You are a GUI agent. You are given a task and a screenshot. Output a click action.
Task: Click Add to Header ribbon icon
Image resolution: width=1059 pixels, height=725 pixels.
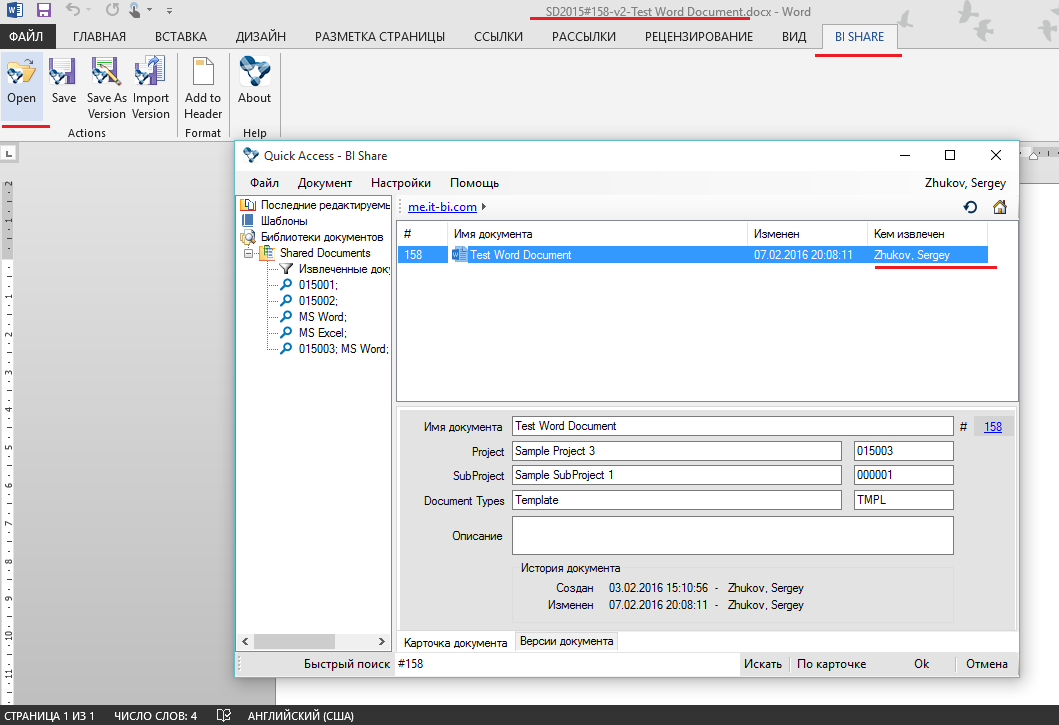(203, 72)
